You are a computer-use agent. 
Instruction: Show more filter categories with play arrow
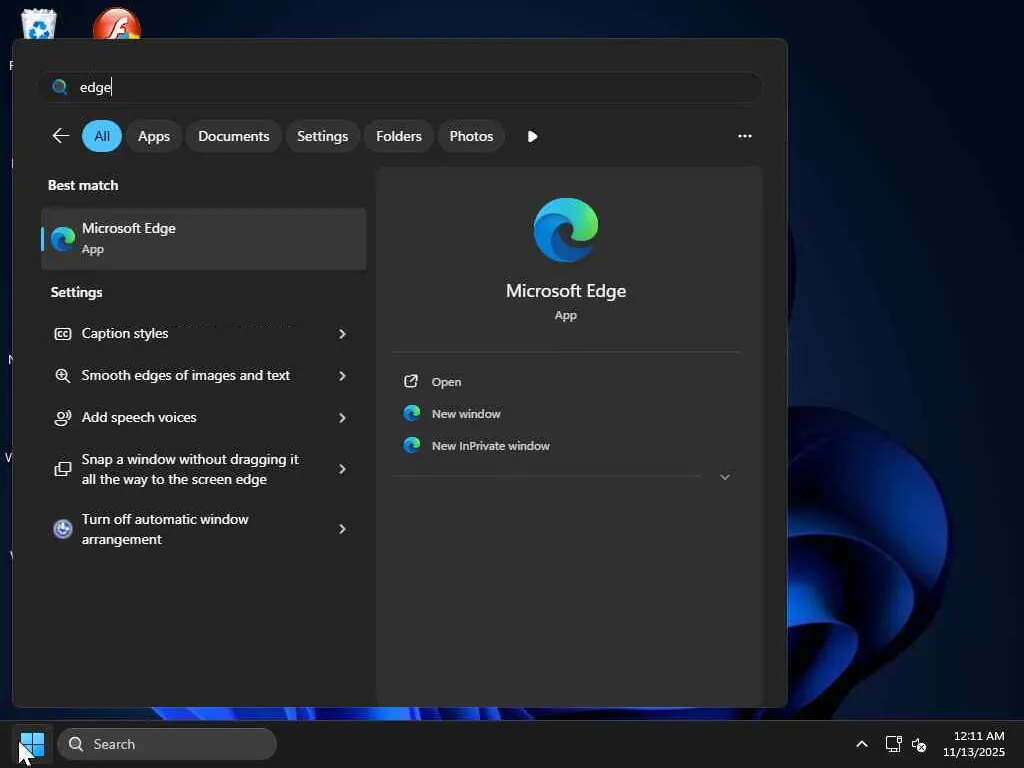(532, 136)
